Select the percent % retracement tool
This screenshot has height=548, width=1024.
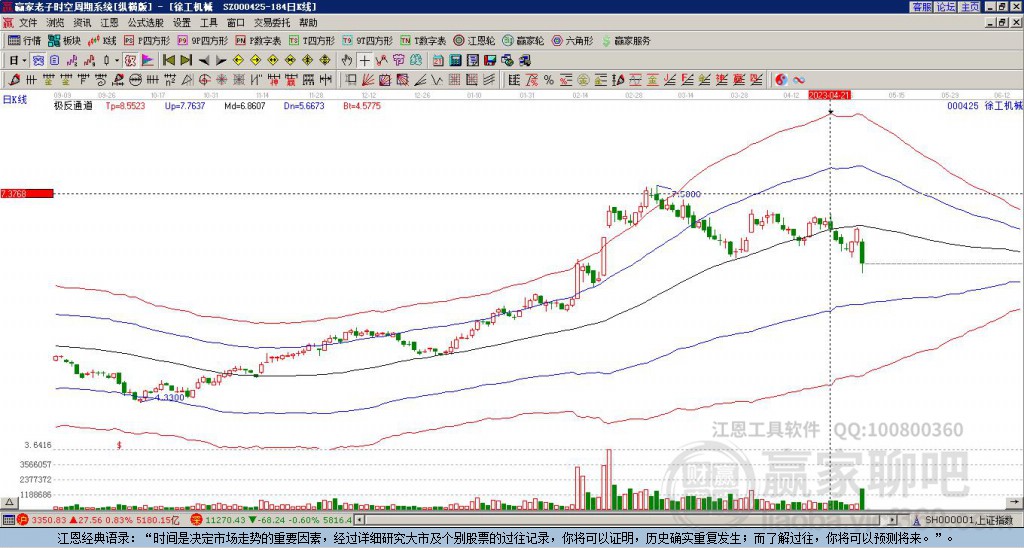(x=549, y=80)
